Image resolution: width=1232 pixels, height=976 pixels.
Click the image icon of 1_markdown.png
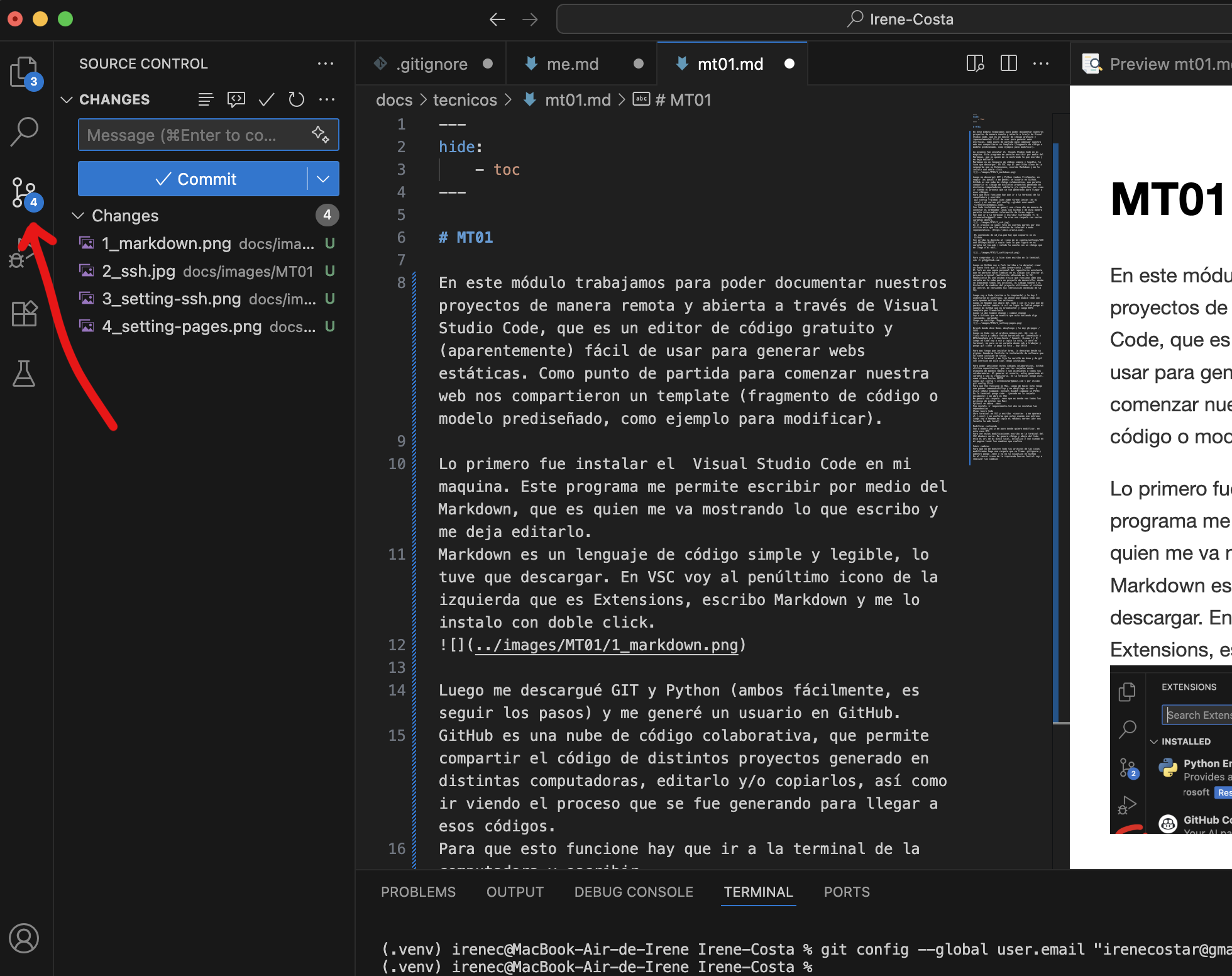(87, 243)
